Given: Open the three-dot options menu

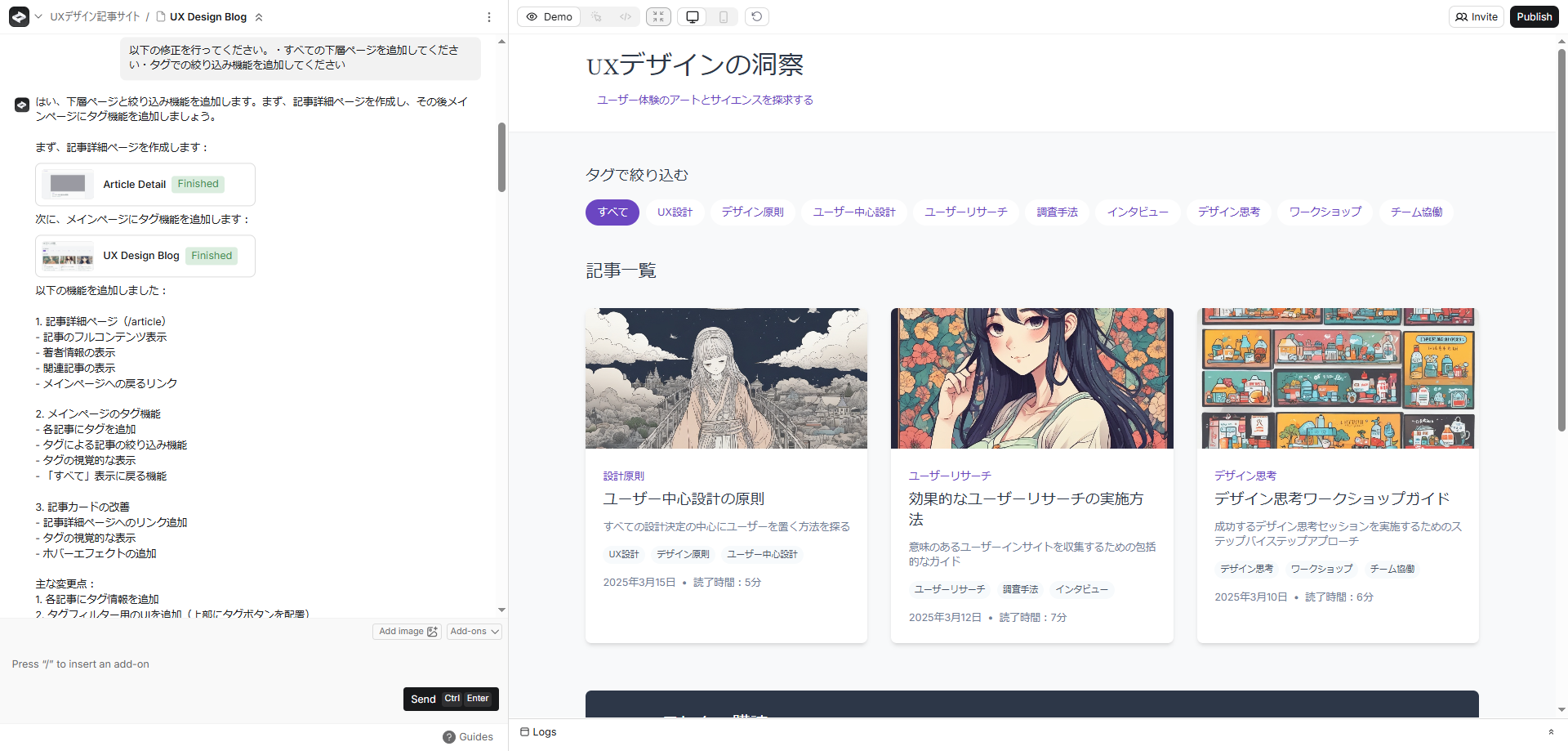Looking at the screenshot, I should point(489,17).
